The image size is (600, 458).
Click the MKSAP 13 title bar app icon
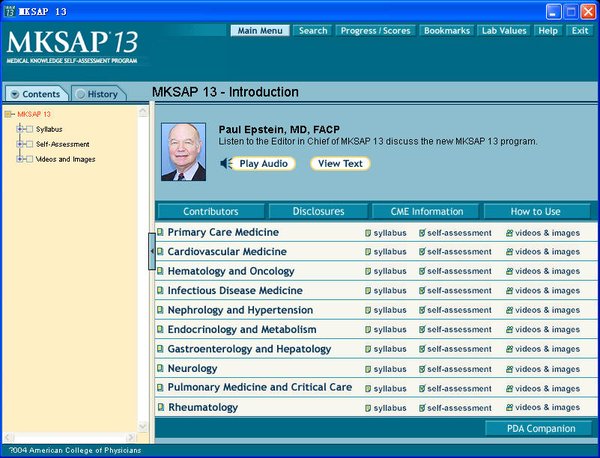10,11
